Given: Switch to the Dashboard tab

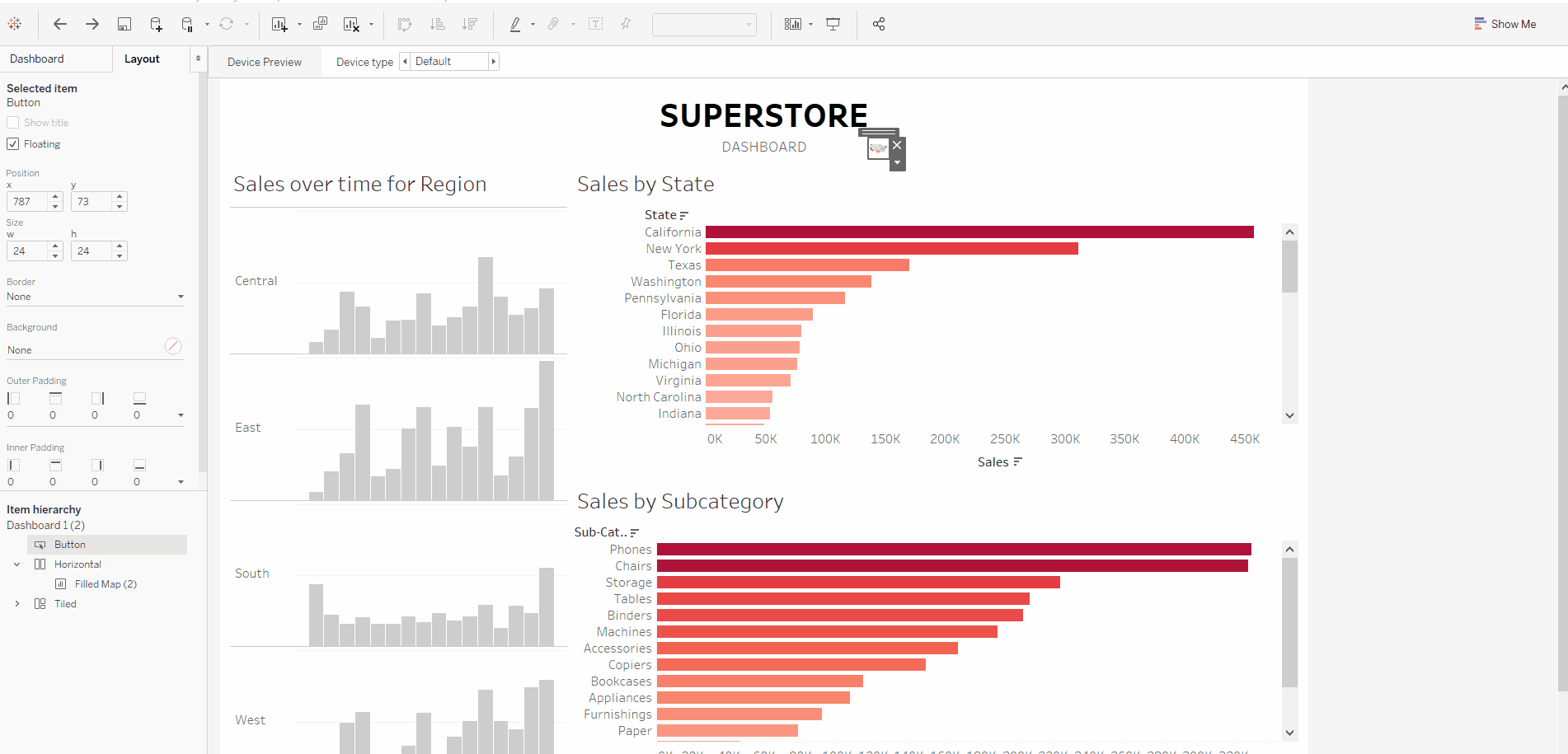Looking at the screenshot, I should click(x=37, y=59).
